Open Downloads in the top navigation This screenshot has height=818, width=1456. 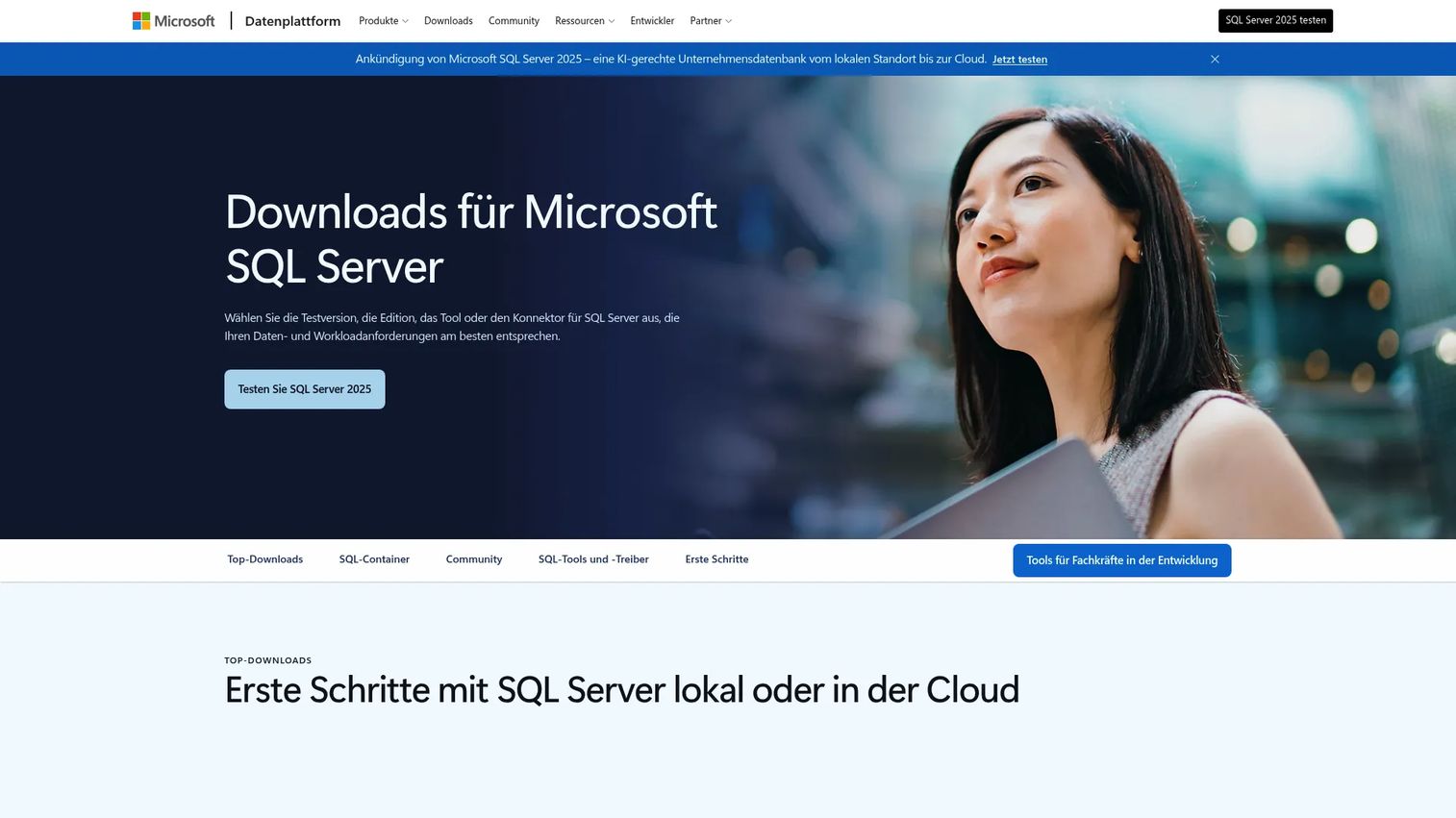[448, 21]
